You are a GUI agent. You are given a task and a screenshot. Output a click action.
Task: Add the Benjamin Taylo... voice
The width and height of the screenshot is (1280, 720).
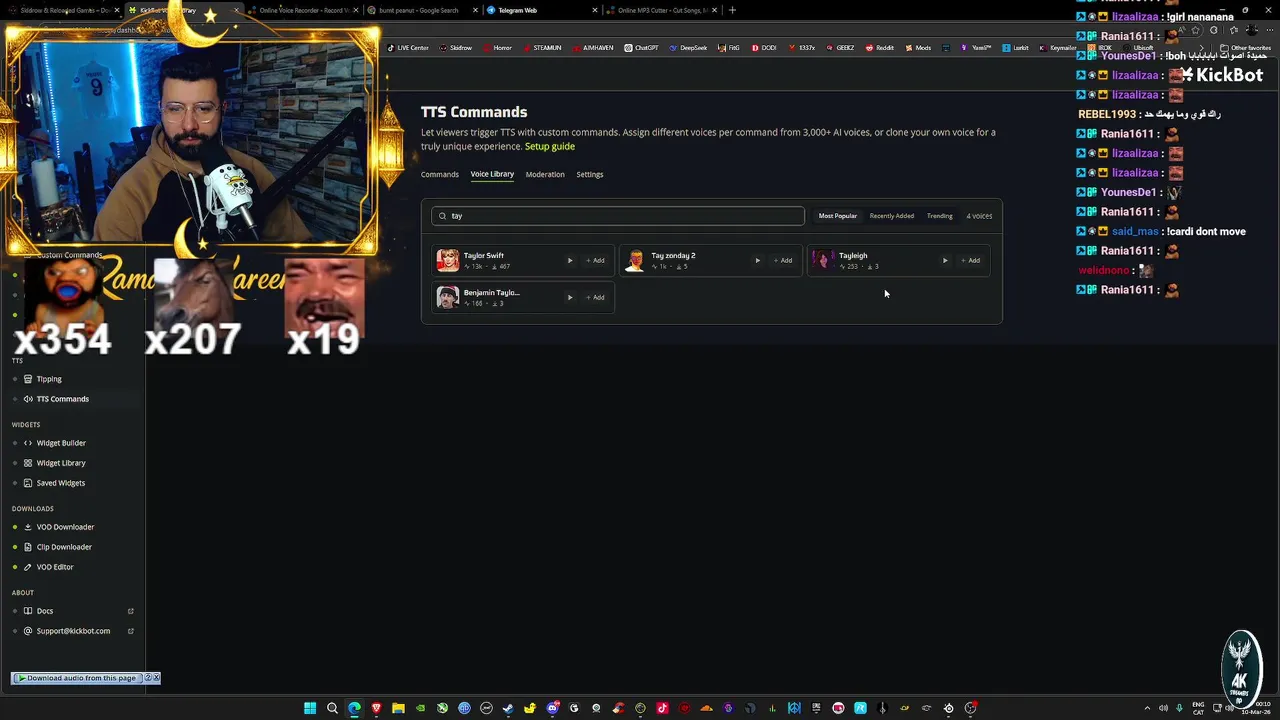[x=595, y=297]
